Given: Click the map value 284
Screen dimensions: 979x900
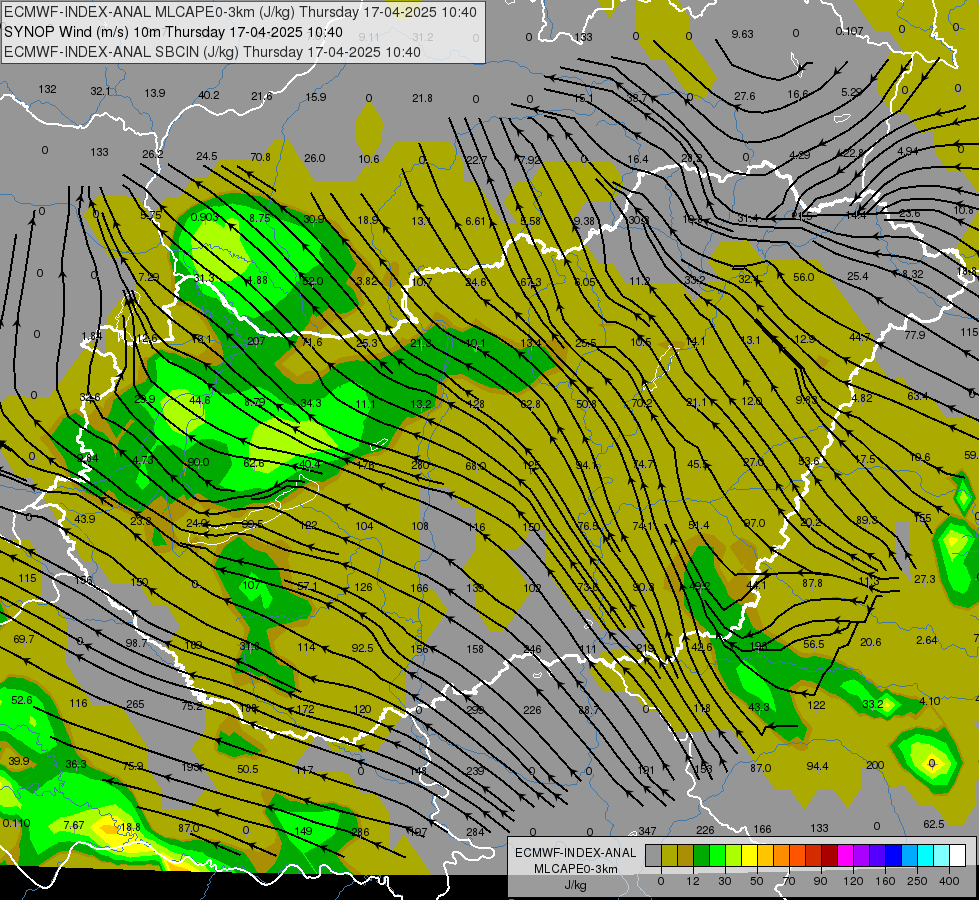Looking at the screenshot, I should [475, 831].
